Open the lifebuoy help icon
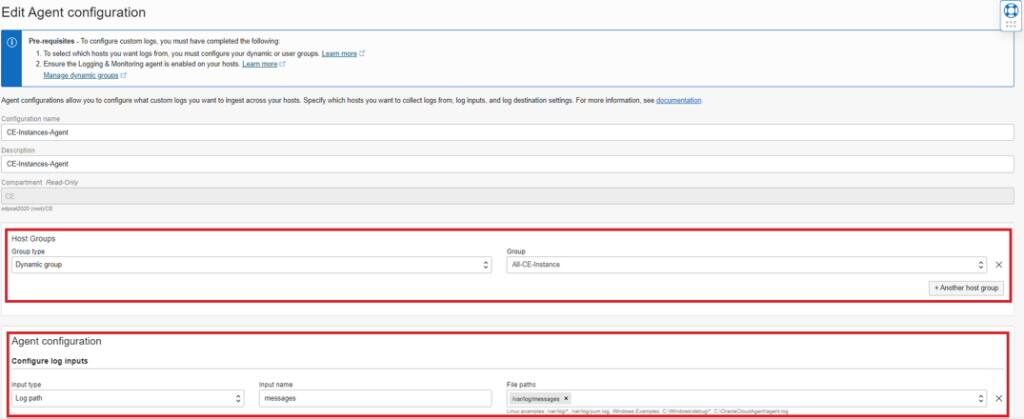 tap(1009, 10)
